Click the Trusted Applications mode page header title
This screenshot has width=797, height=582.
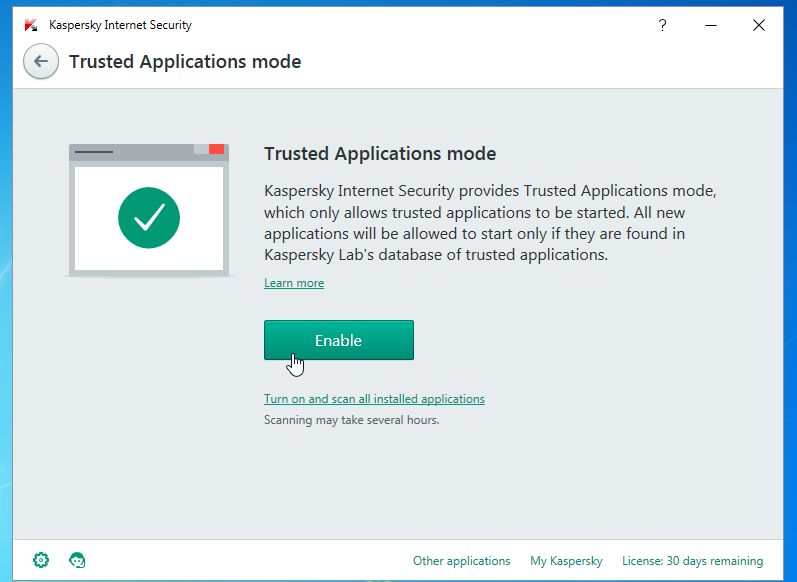click(x=185, y=62)
